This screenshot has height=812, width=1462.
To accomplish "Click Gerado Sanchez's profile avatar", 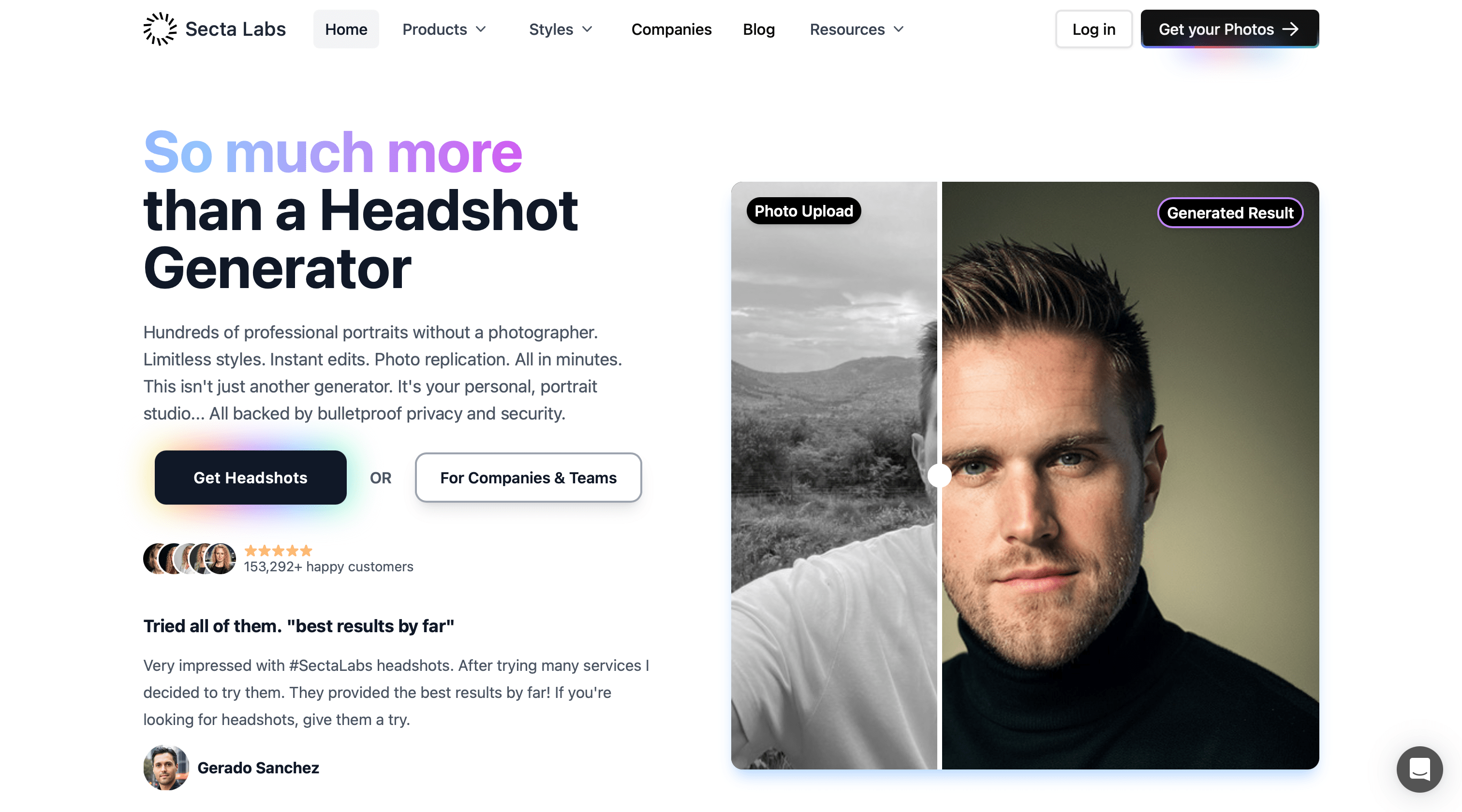I will tap(166, 767).
